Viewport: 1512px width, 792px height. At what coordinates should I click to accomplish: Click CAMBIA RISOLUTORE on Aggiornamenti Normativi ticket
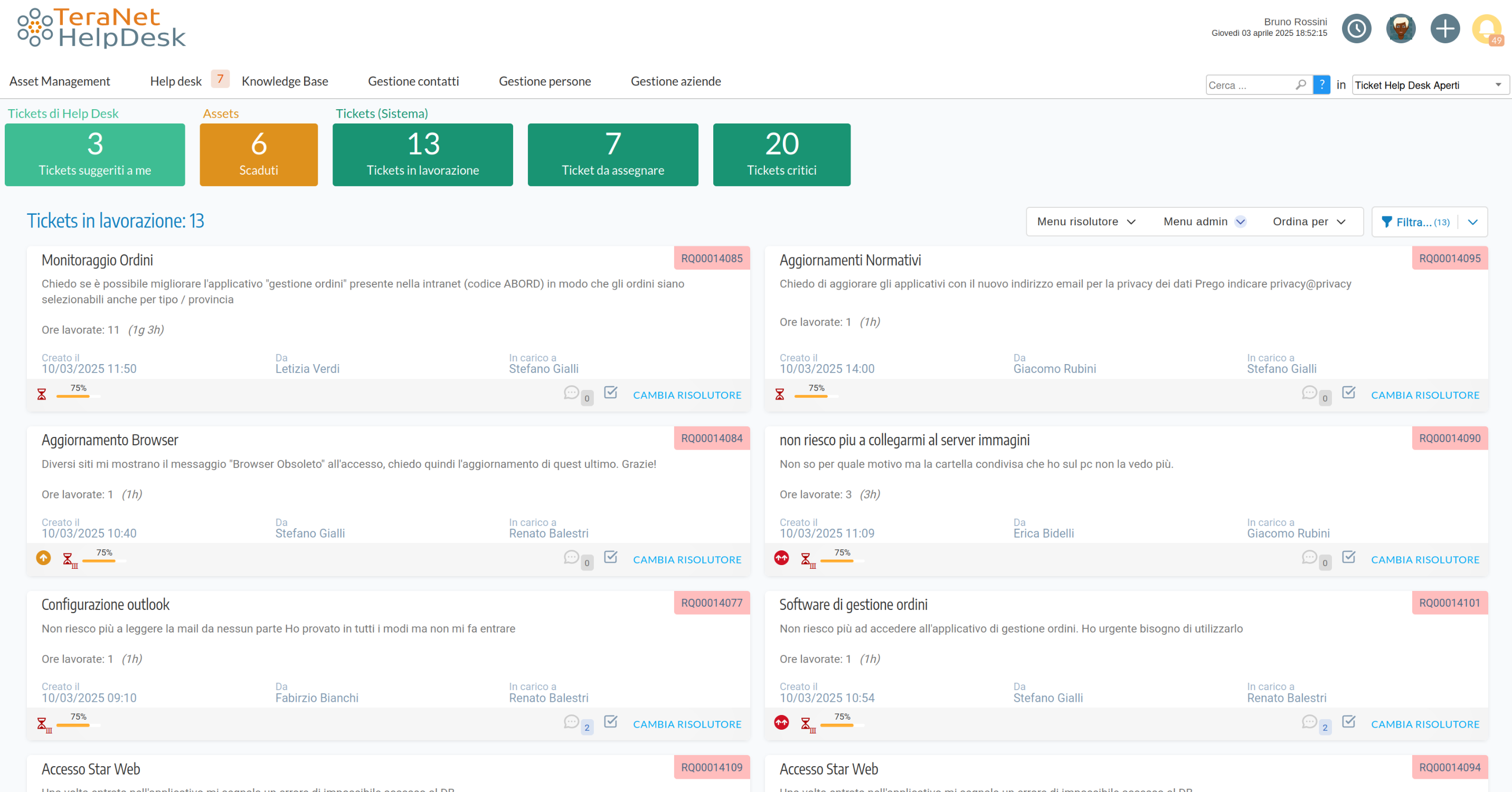coord(1425,395)
